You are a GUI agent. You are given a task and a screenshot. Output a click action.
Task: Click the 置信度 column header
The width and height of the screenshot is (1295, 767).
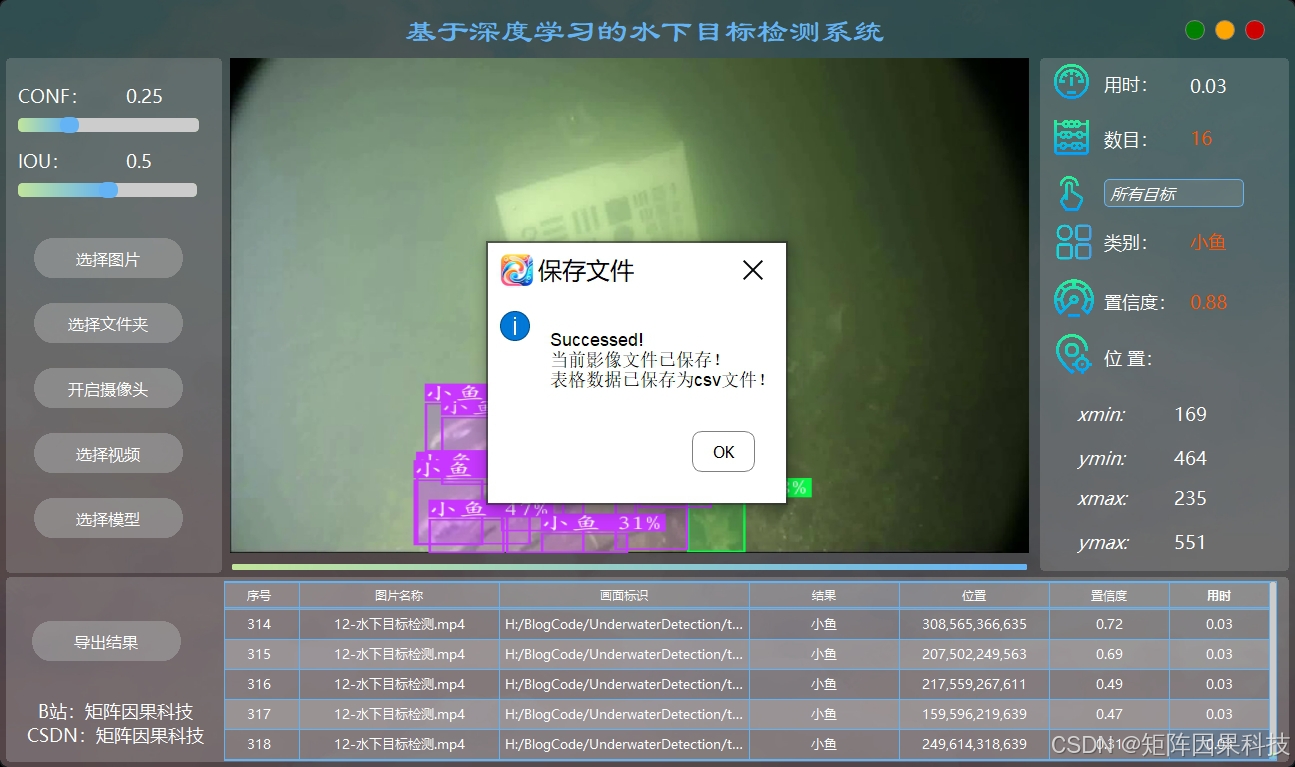pos(1109,595)
